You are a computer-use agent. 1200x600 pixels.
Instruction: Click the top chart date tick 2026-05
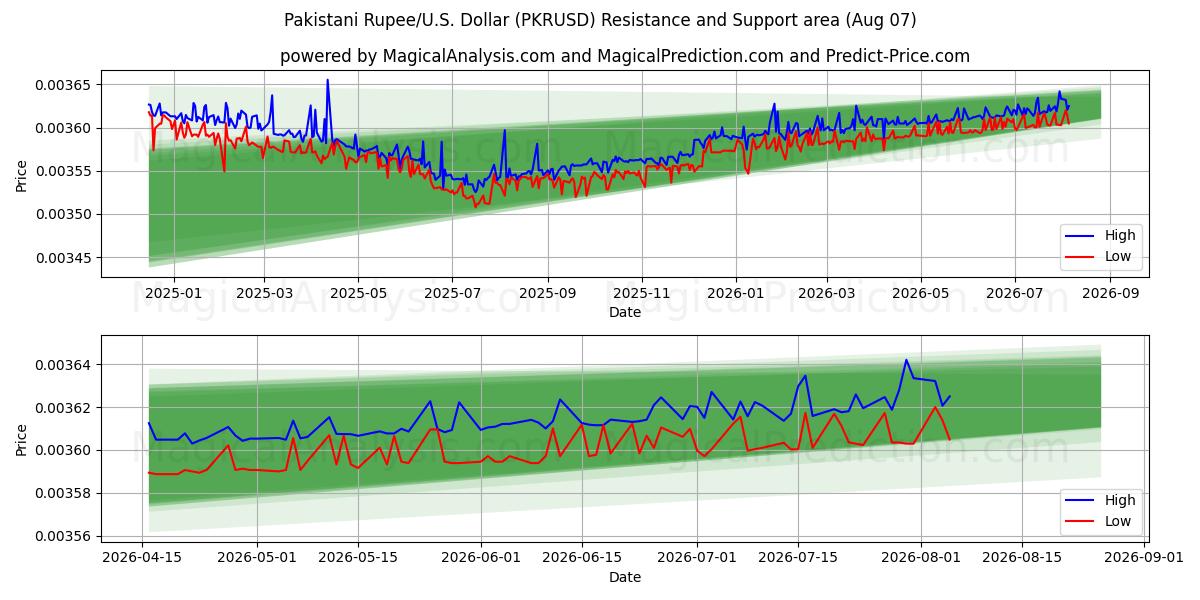[x=920, y=293]
